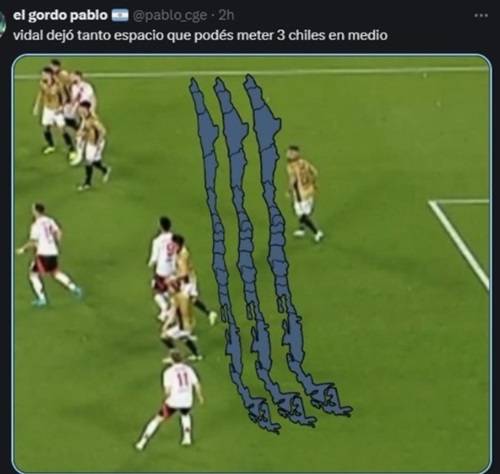Image resolution: width=500 pixels, height=474 pixels.
Task: Open el gordo pablo's profile via display name
Action: tap(60, 15)
